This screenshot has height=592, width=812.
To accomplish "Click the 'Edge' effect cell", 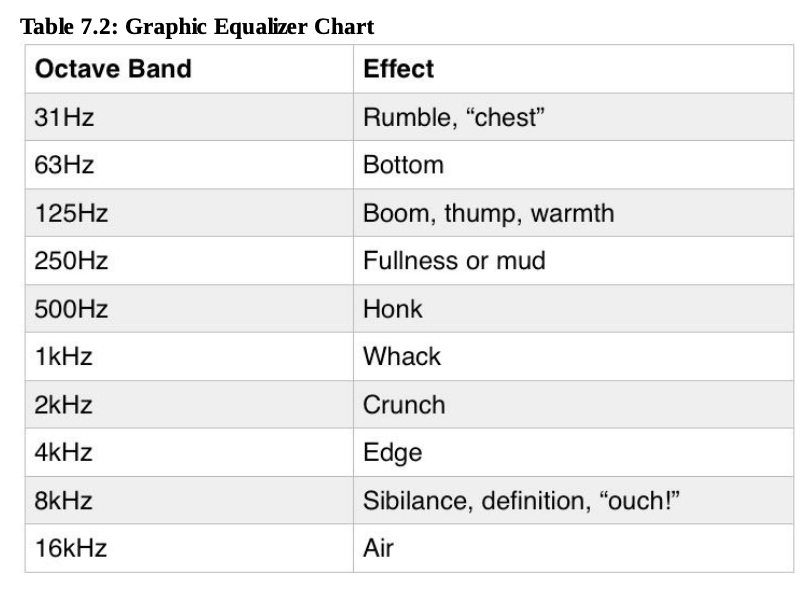I will 392,453.
